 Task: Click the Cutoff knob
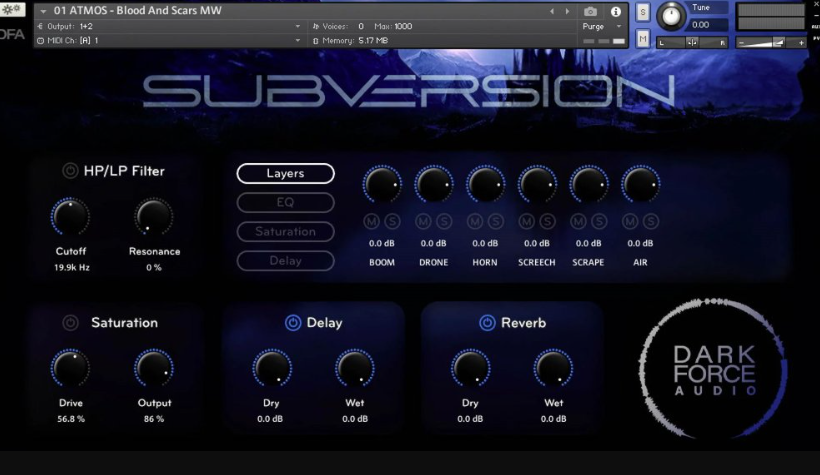71,217
